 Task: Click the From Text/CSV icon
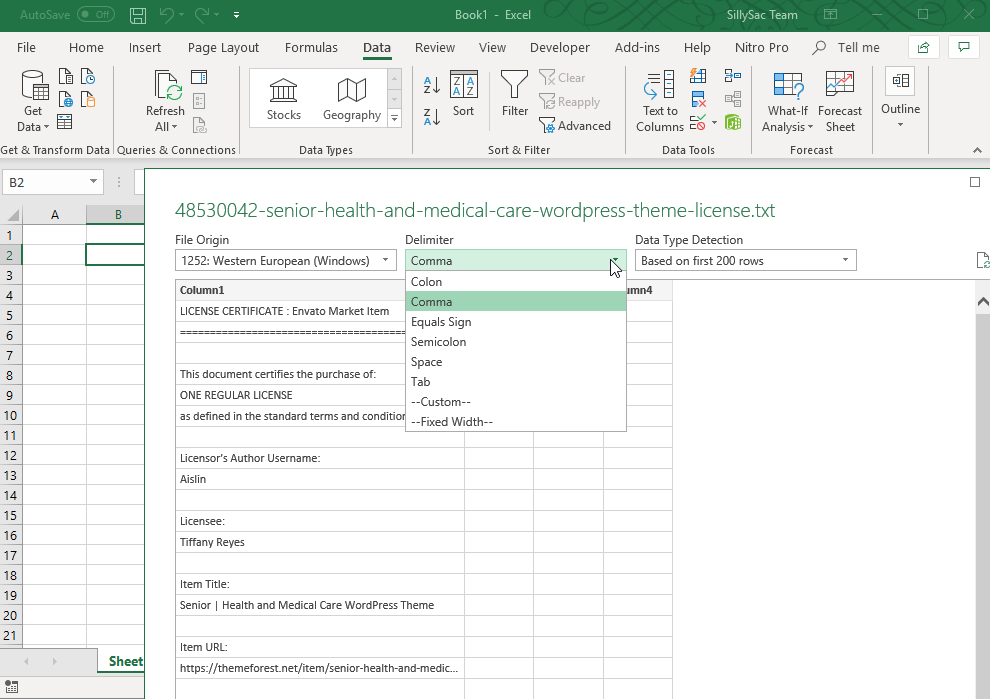point(66,76)
